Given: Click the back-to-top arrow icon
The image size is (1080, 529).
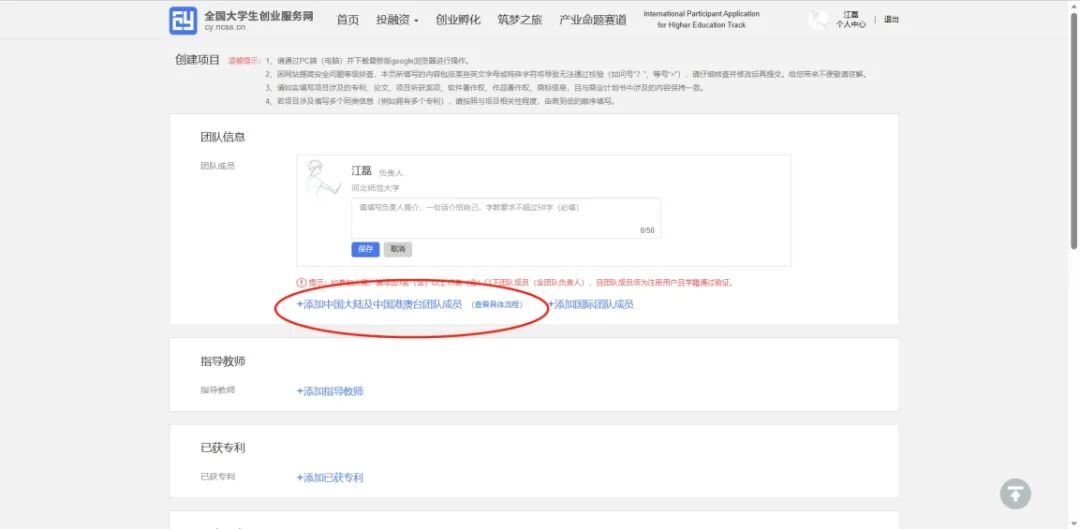Looking at the screenshot, I should point(1015,494).
